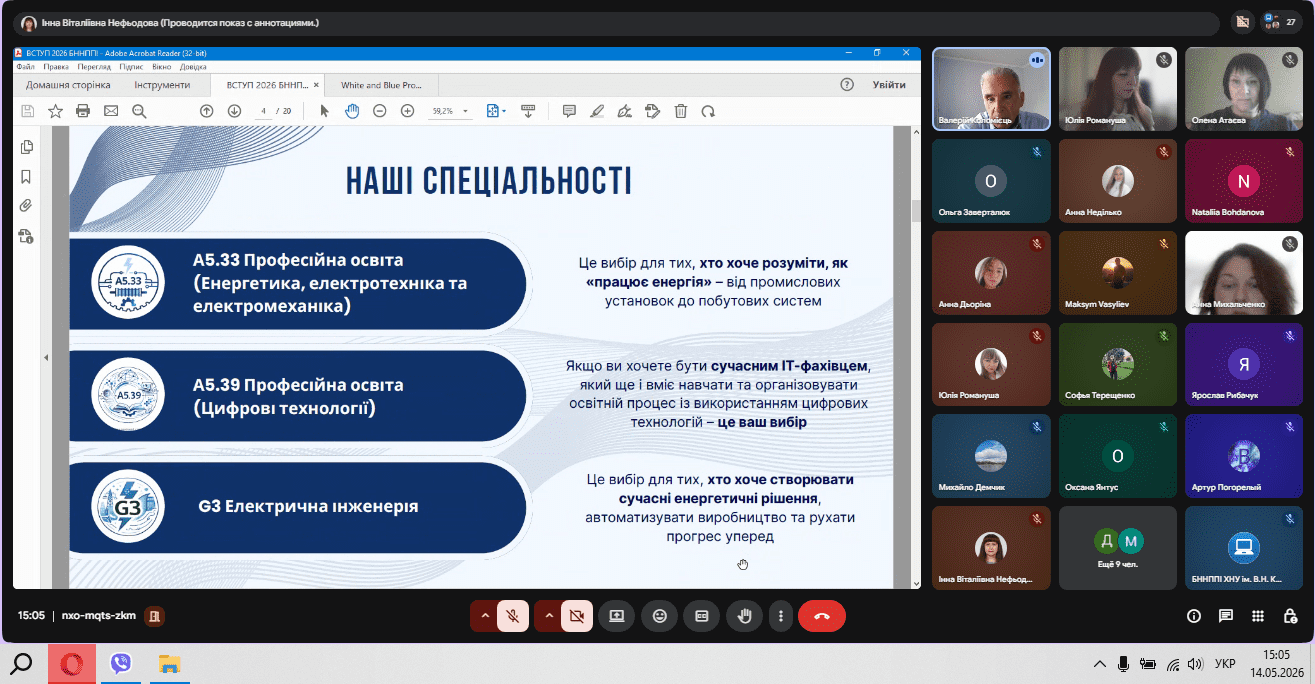1315x684 pixels.
Task: Leave the call with the red hang-up button
Action: coord(821,616)
